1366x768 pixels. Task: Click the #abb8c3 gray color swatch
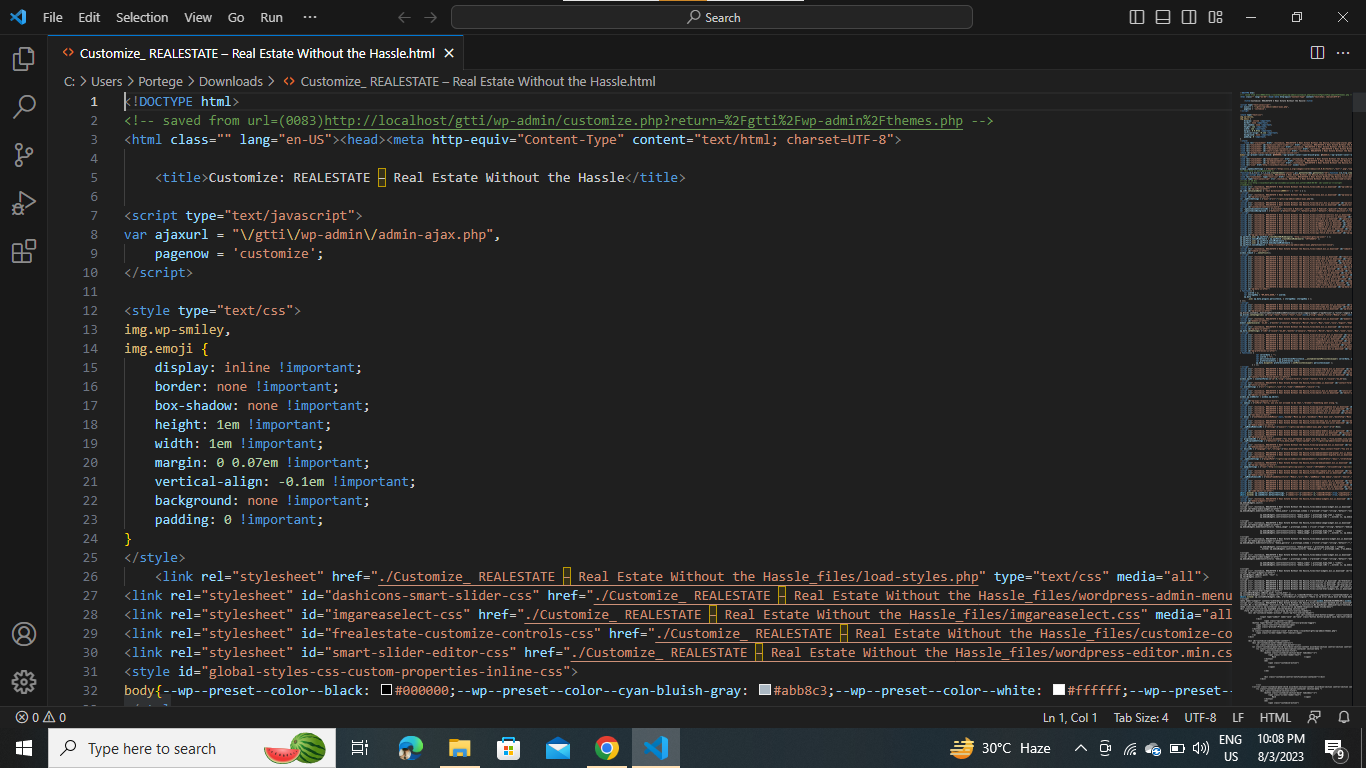click(765, 690)
